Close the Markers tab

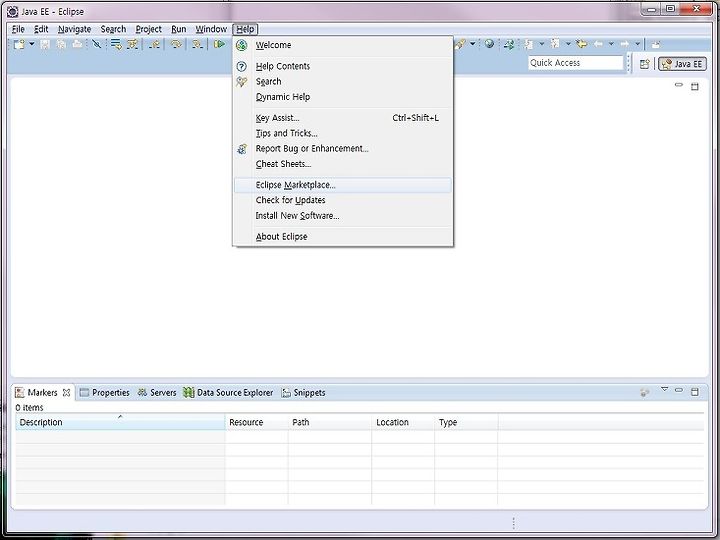tap(67, 393)
